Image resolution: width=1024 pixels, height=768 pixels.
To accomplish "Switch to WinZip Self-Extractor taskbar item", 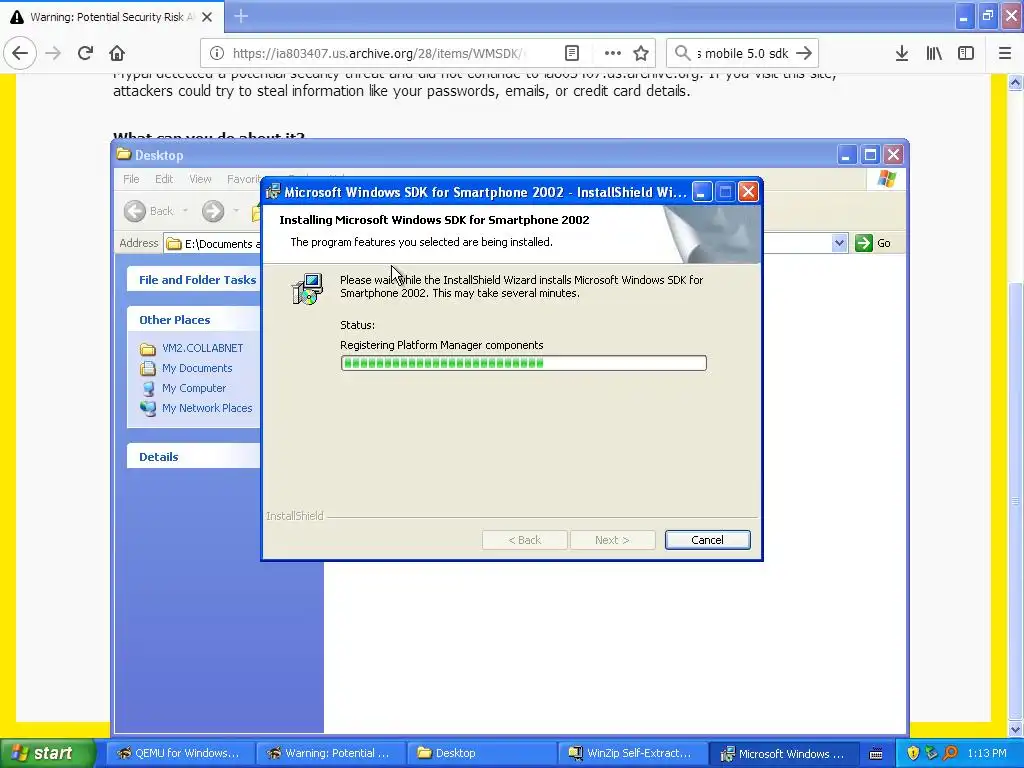I will click(632, 753).
